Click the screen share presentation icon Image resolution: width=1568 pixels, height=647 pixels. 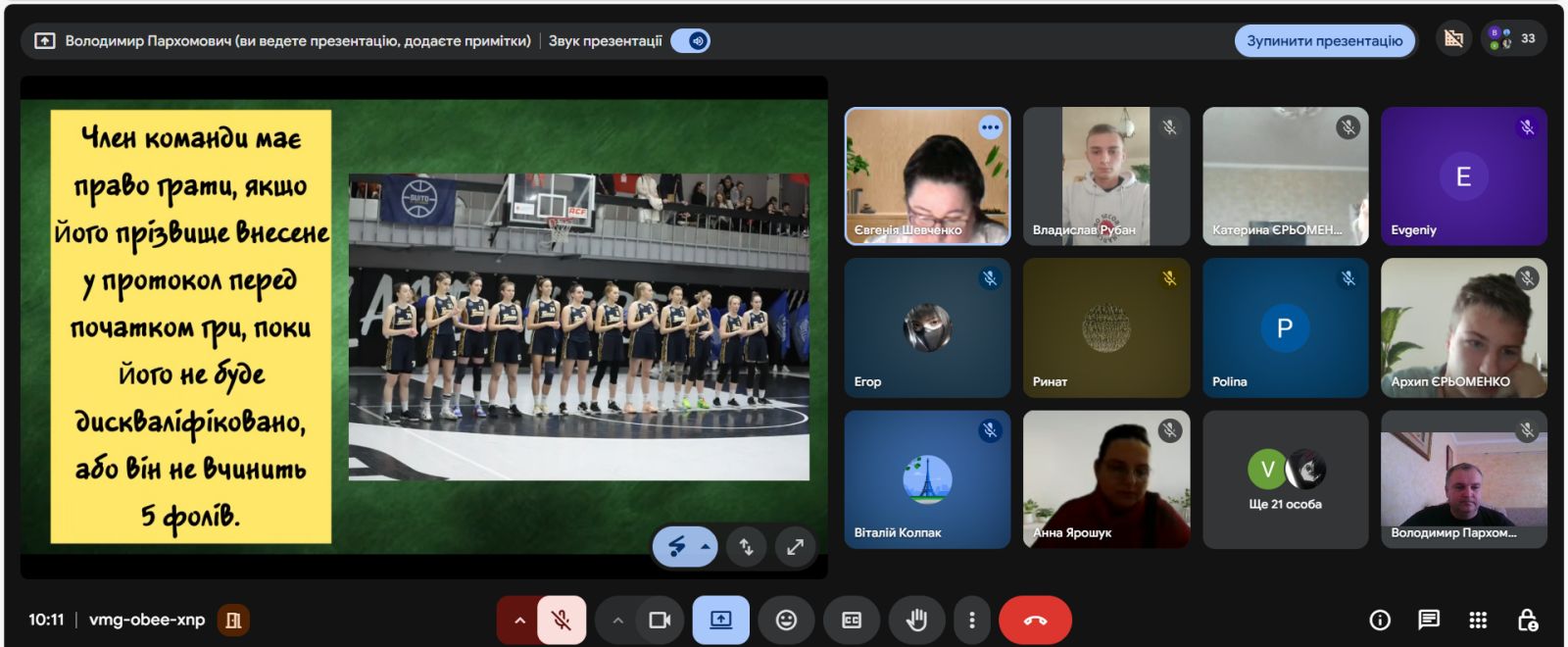(720, 621)
